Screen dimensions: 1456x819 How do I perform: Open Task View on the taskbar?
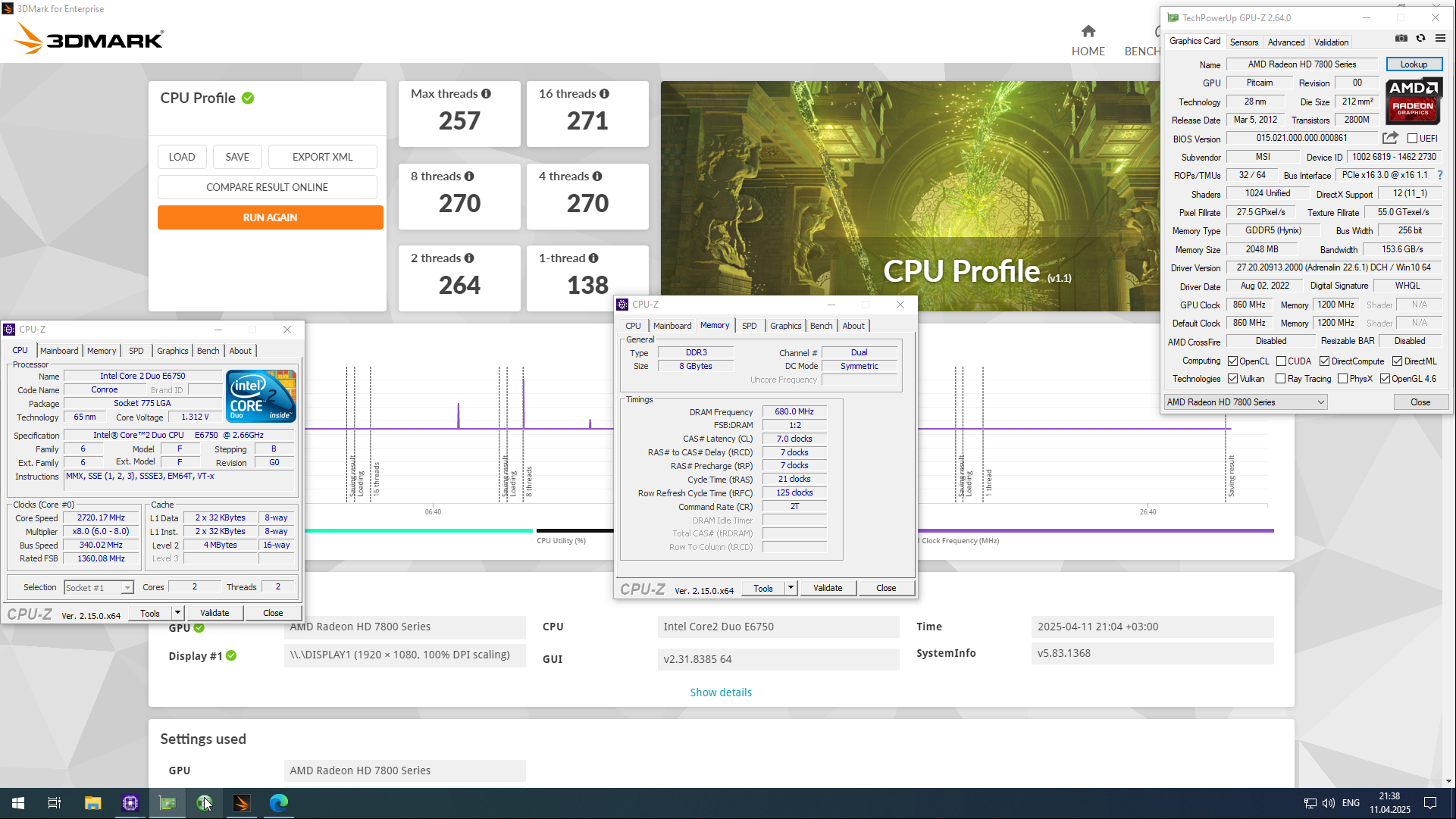[x=55, y=803]
